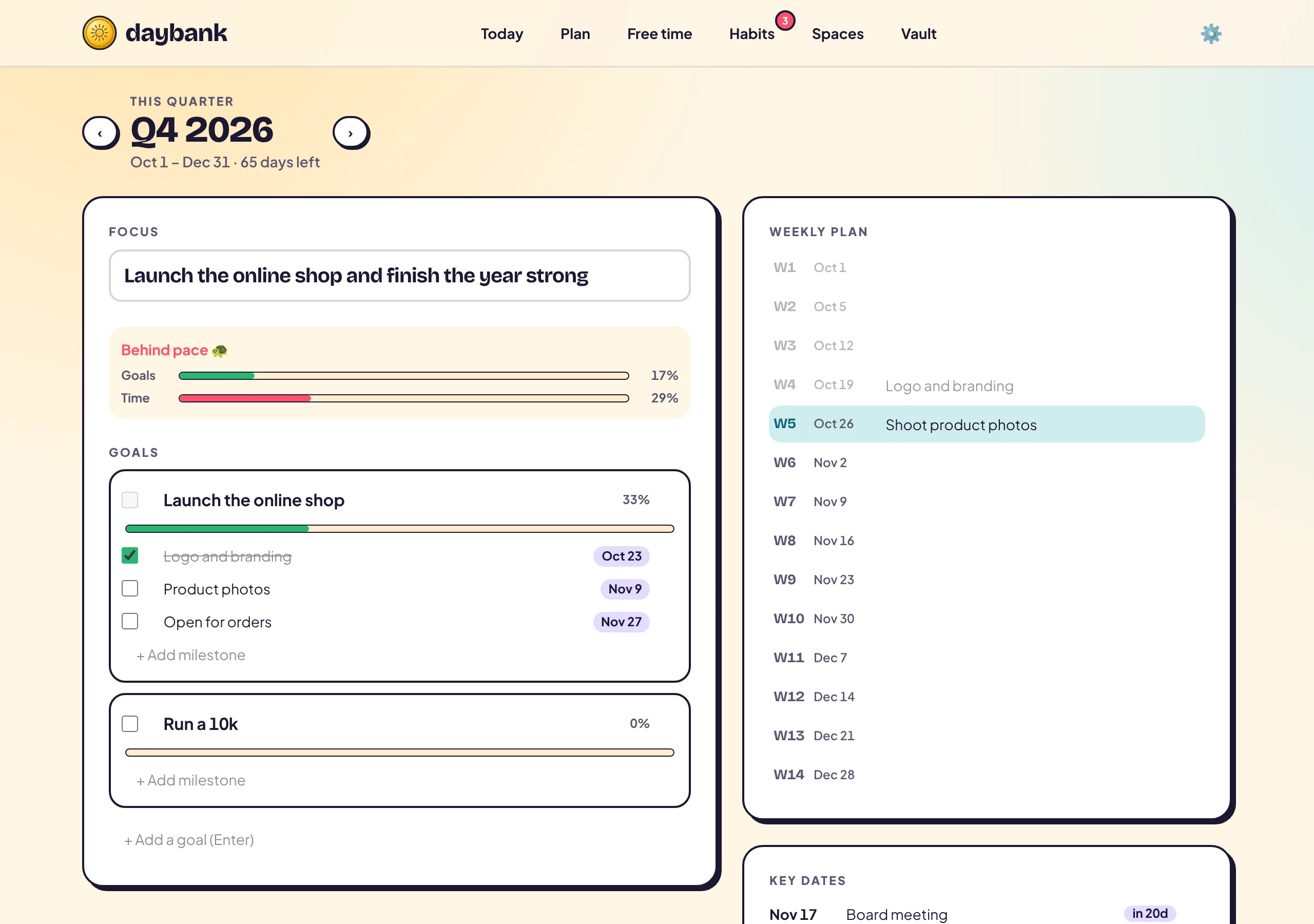Click the Run a 10k goal title
This screenshot has width=1314, height=924.
pos(201,724)
